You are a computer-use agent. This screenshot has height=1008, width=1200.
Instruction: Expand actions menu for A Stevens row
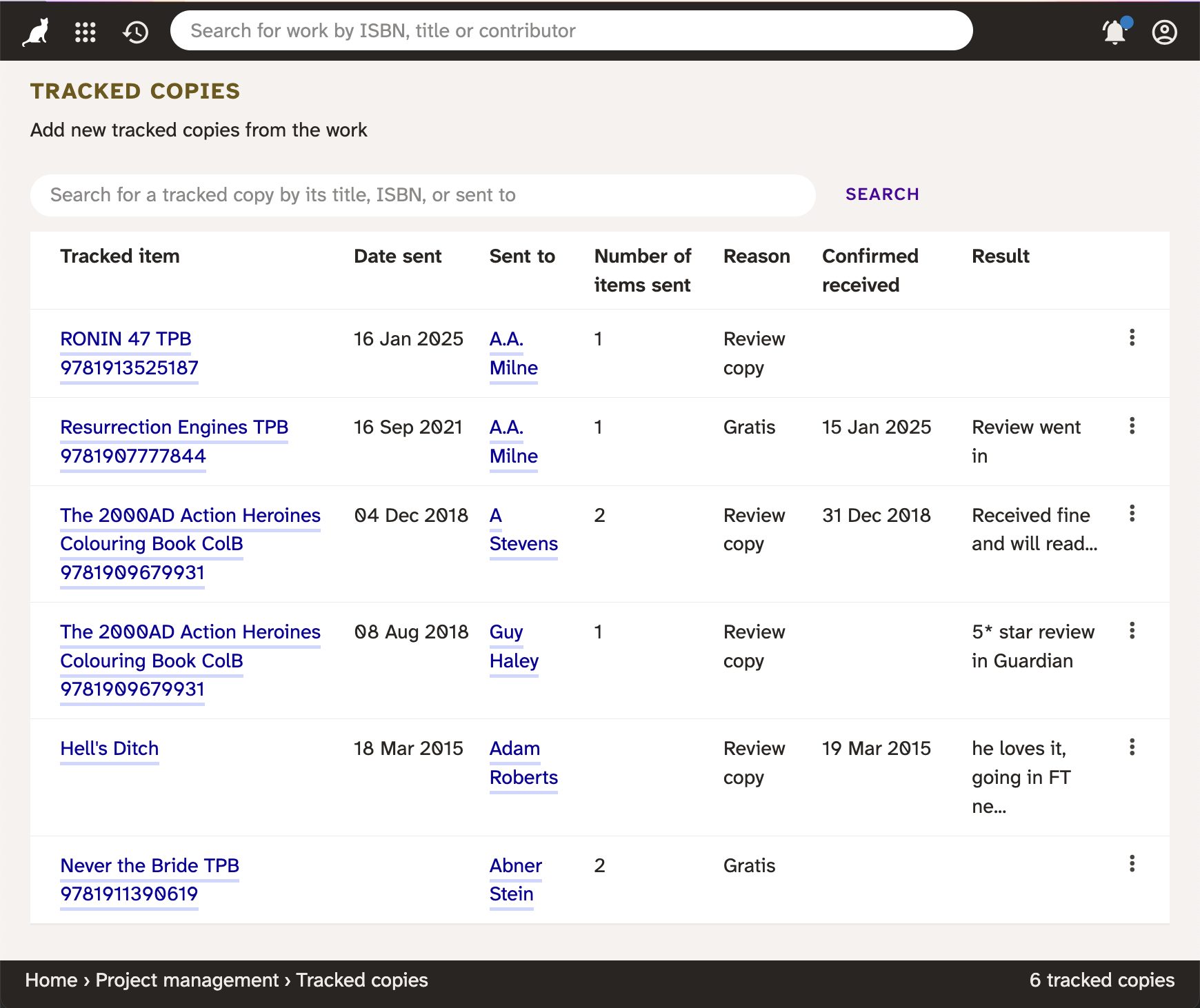1132,513
